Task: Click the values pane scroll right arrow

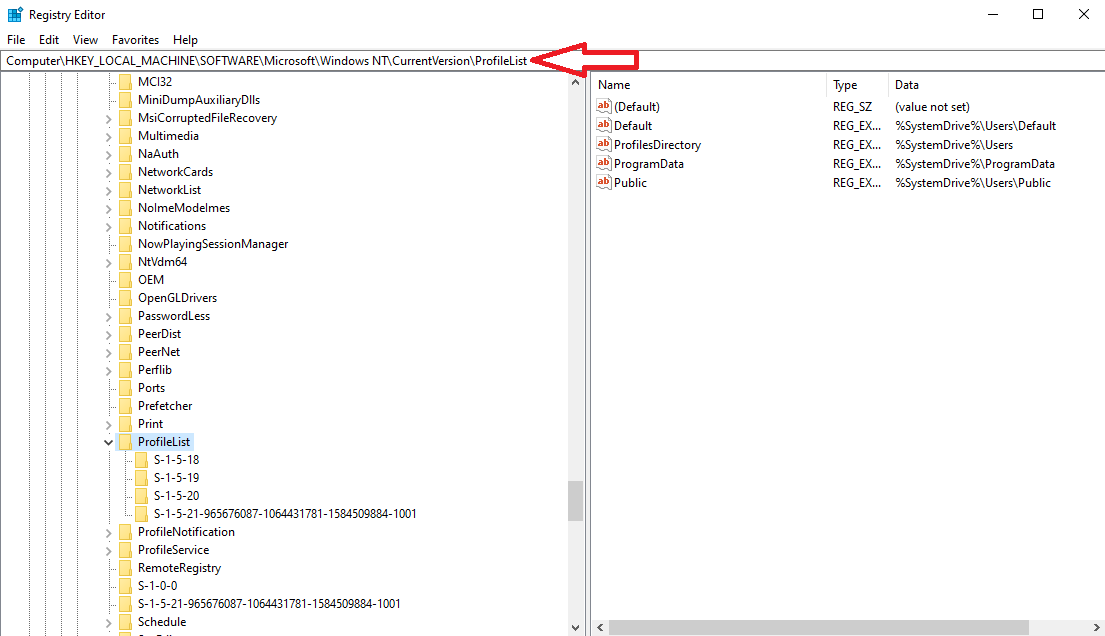Action: point(1097,628)
